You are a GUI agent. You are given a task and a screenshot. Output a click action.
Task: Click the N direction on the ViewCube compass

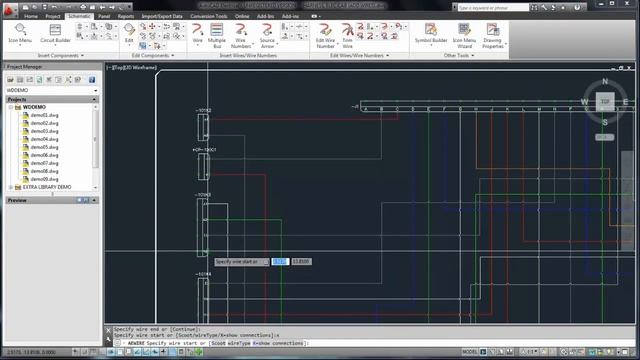605,82
